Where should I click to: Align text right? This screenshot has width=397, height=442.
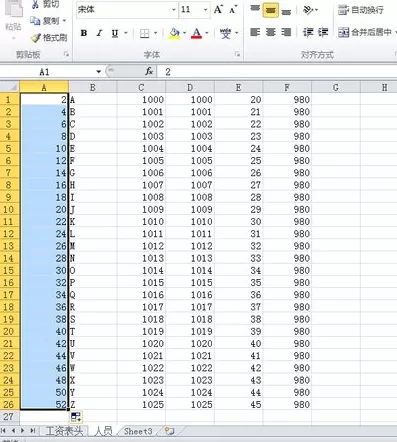click(x=286, y=32)
